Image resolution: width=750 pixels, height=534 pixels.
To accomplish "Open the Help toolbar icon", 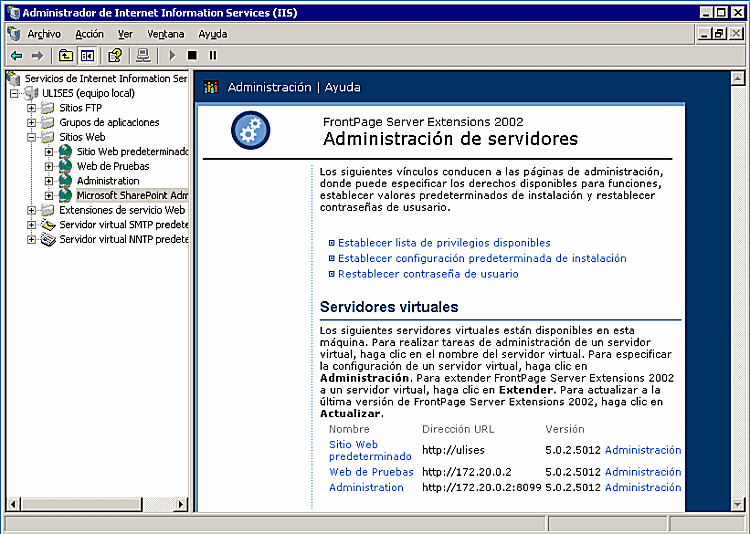I will tap(115, 56).
